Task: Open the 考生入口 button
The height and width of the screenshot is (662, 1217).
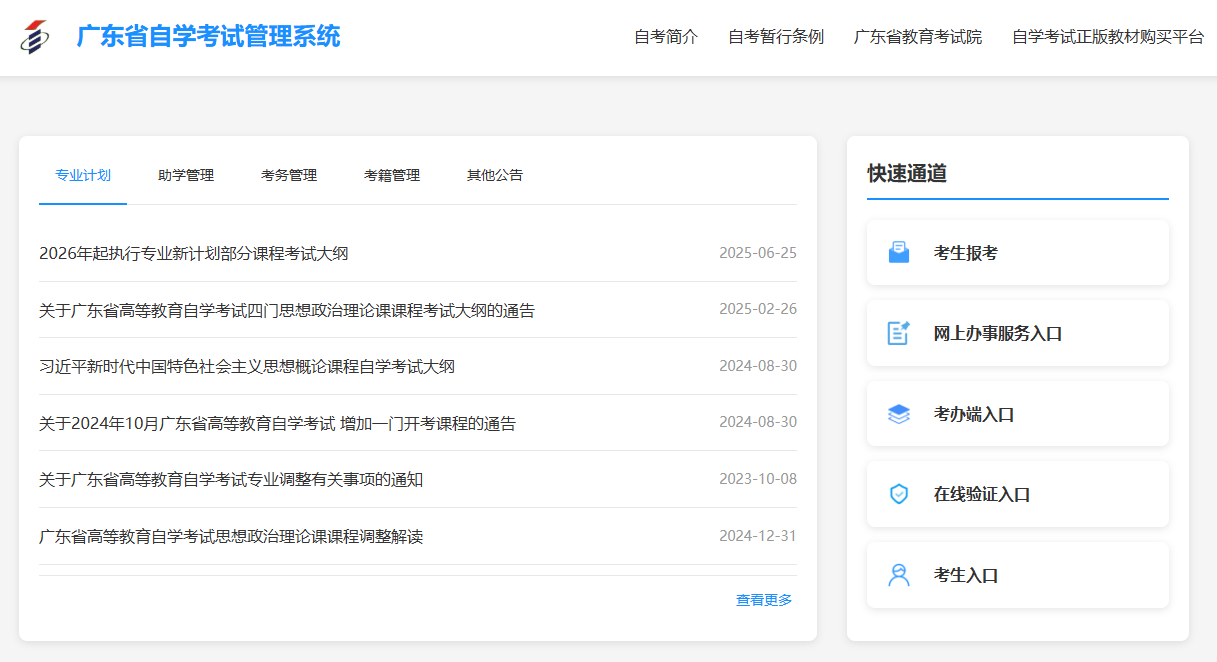Action: [x=1018, y=575]
